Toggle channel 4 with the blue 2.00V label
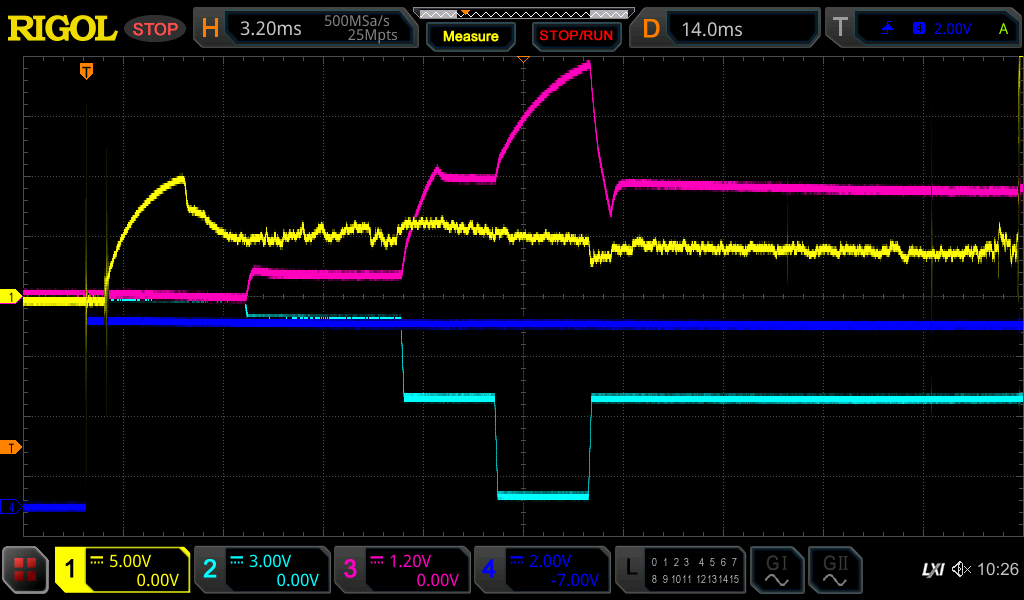The image size is (1024, 600). coord(541,570)
